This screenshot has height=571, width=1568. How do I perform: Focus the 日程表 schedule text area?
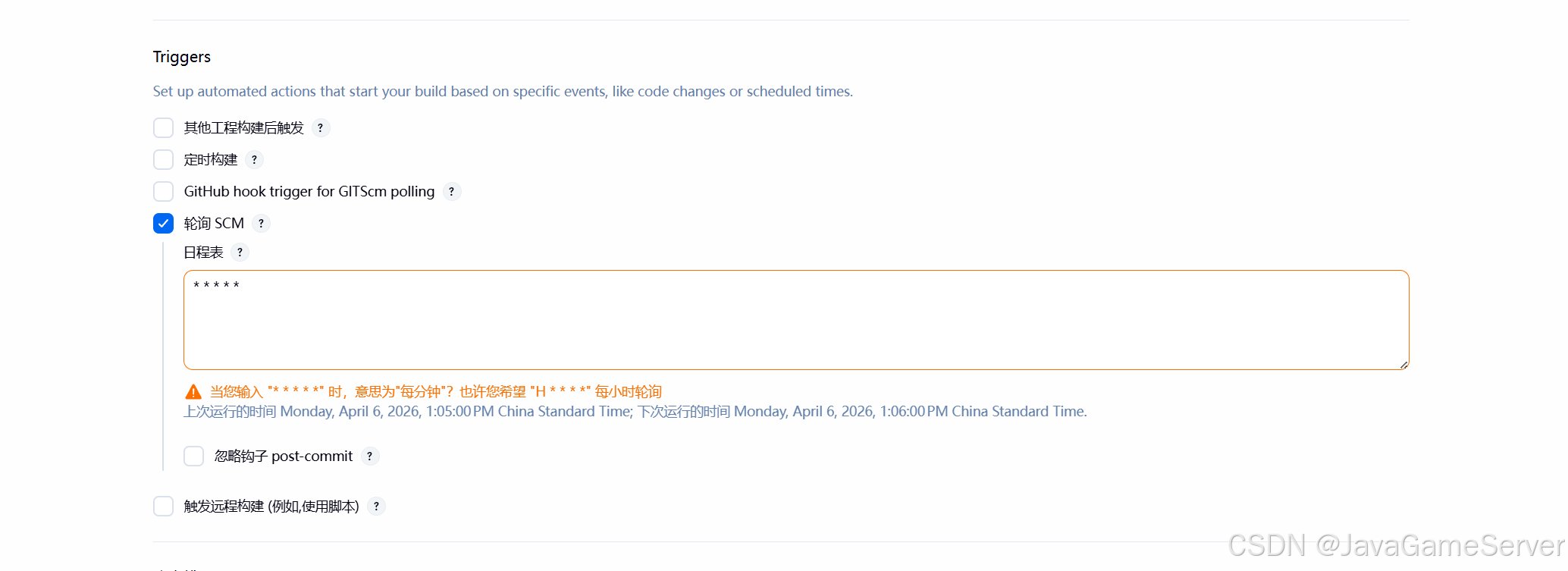[796, 320]
